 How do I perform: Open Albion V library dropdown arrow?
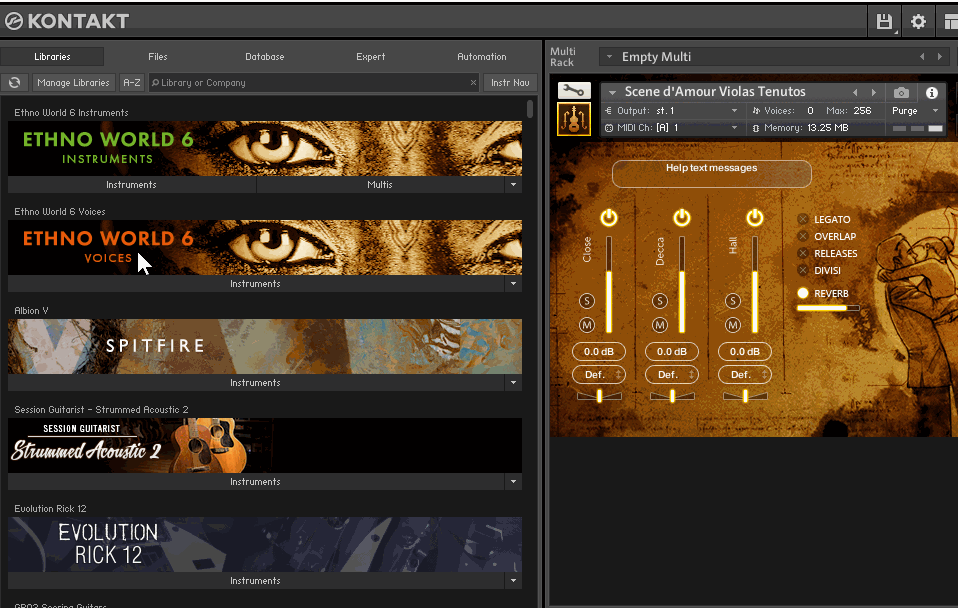coord(513,383)
